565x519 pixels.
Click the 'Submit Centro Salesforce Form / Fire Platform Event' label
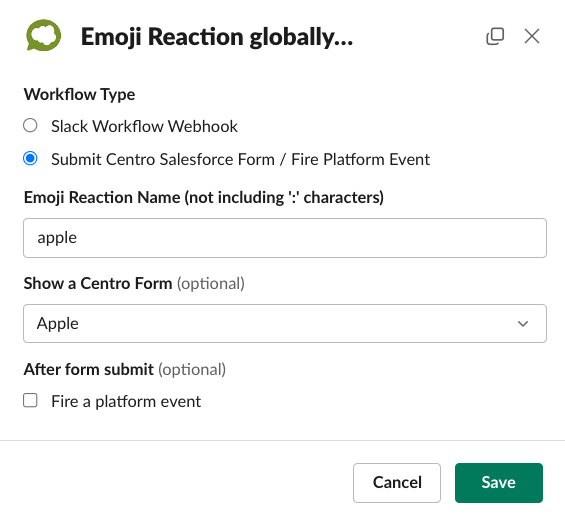tap(240, 159)
